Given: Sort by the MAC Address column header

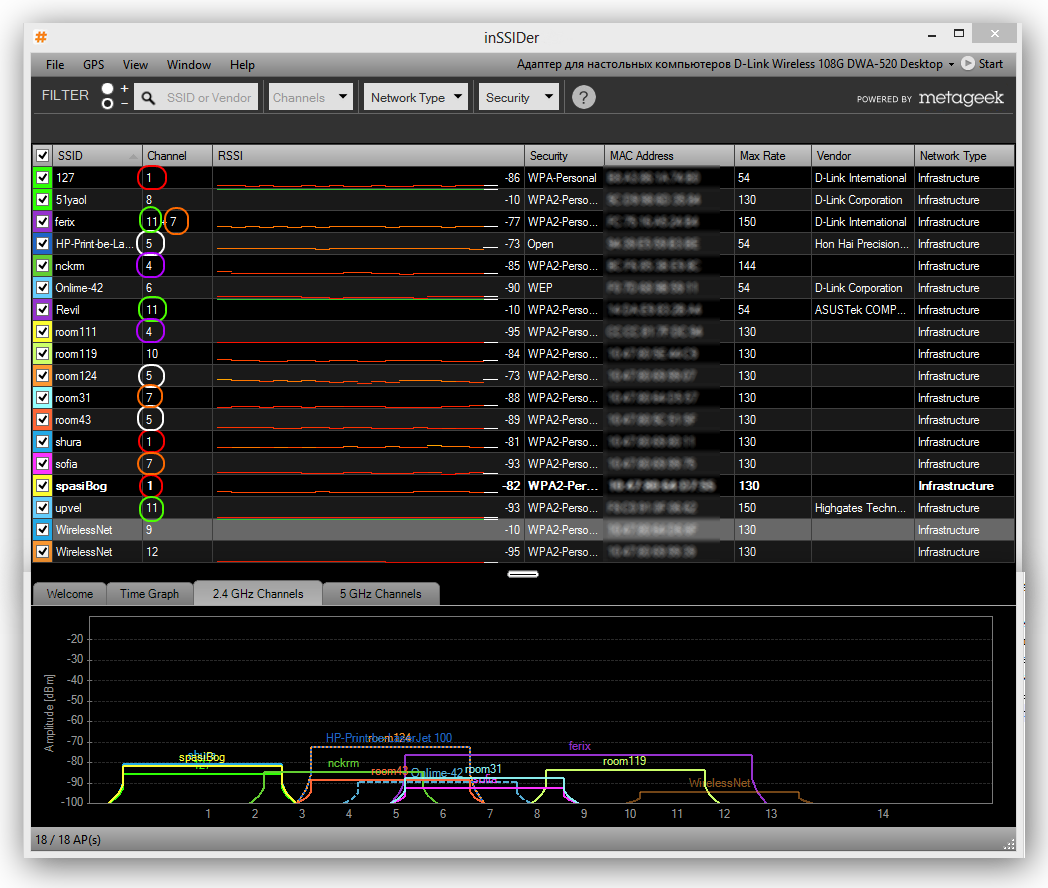Looking at the screenshot, I should (x=670, y=156).
